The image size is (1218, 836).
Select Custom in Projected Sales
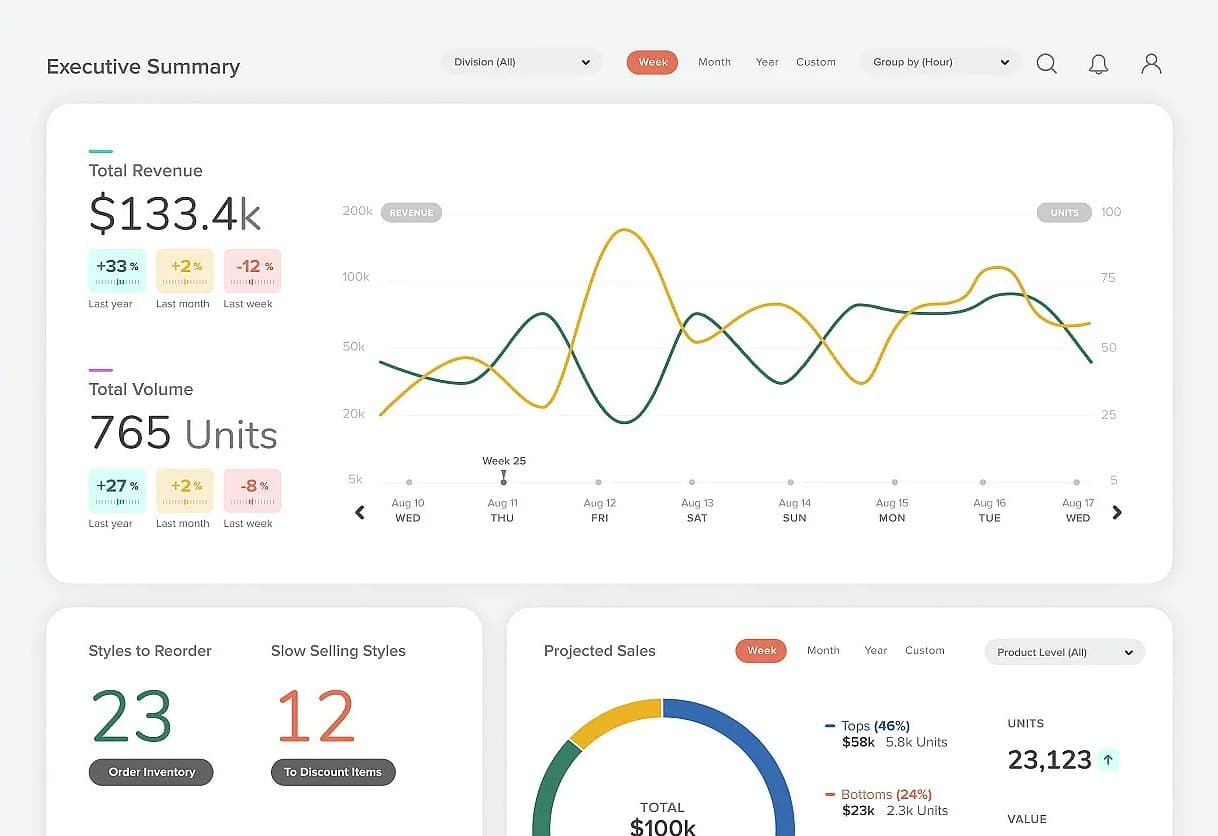click(x=925, y=650)
